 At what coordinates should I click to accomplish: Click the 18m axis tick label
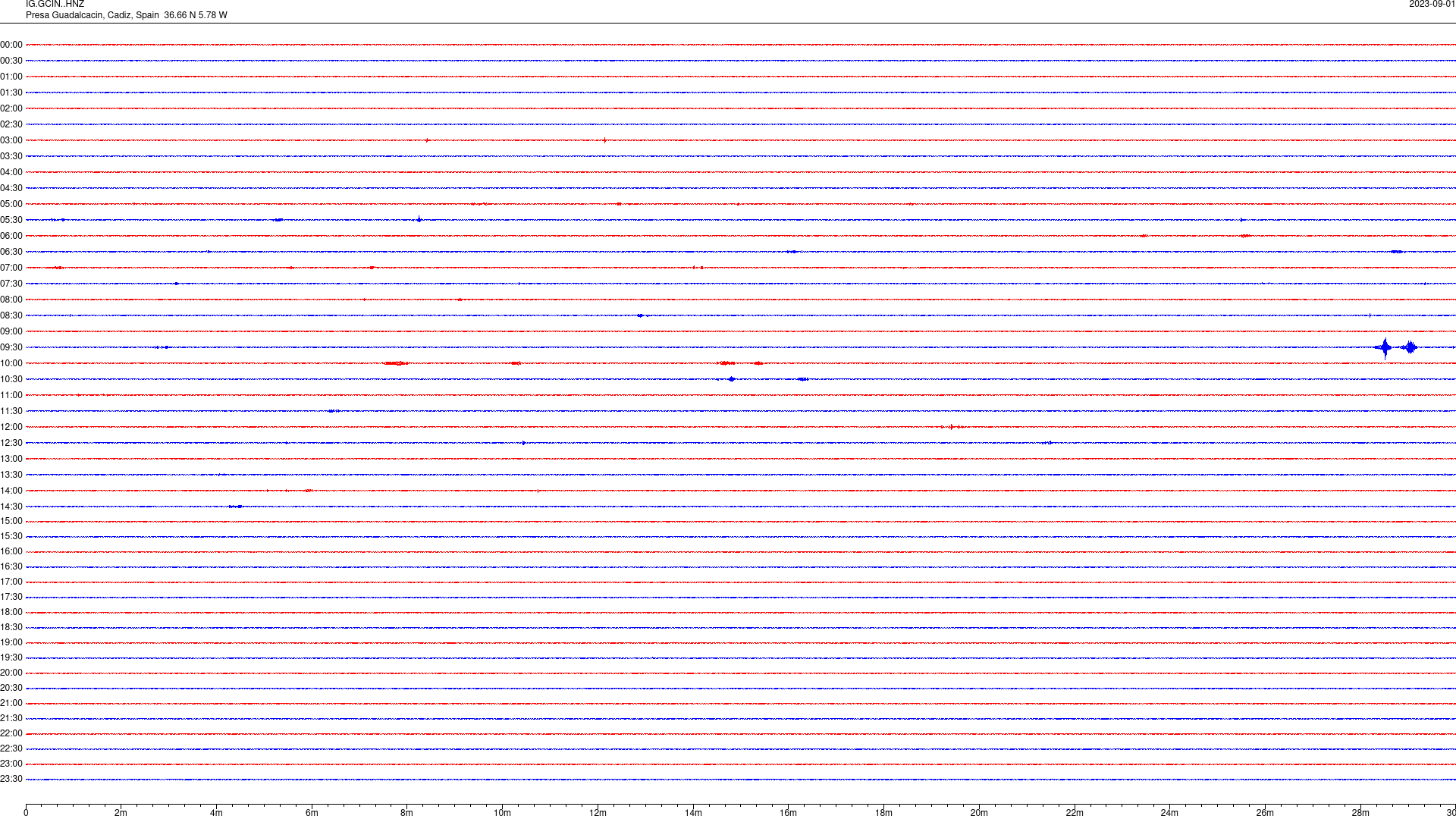click(x=883, y=813)
